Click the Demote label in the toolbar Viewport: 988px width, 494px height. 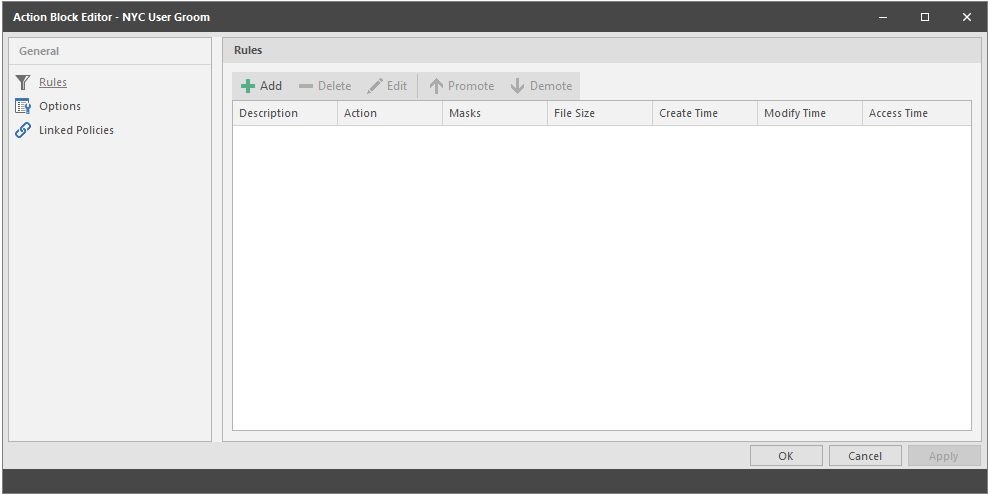(551, 86)
